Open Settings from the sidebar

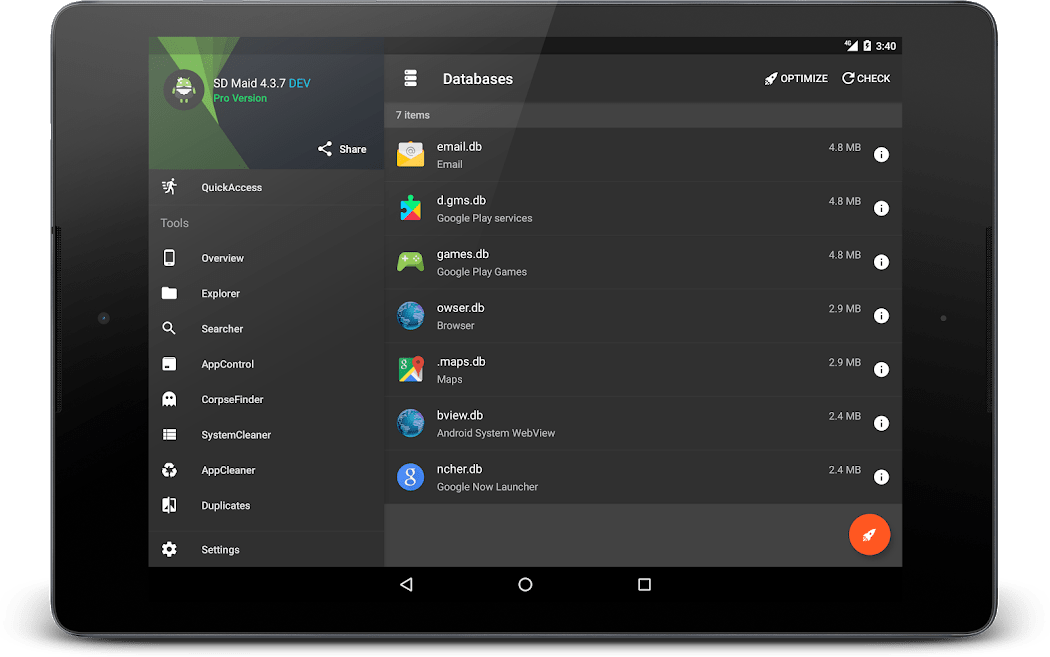tap(220, 549)
